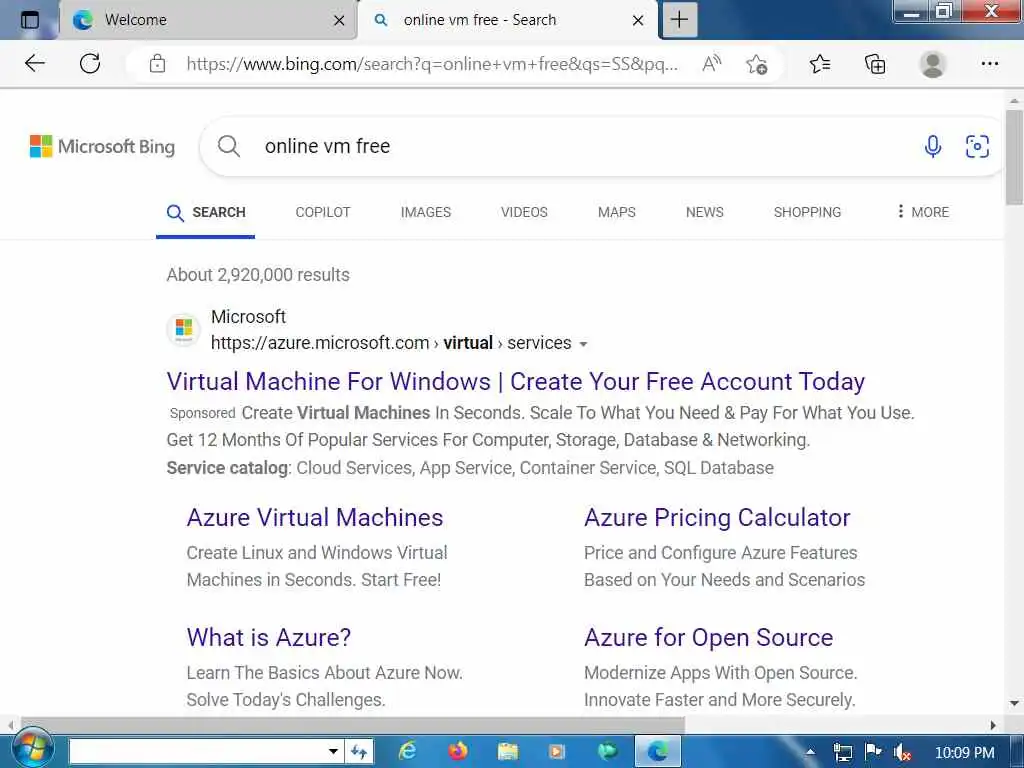Expand dropdown arrow beside azure URL
1024x768 pixels.
(583, 344)
